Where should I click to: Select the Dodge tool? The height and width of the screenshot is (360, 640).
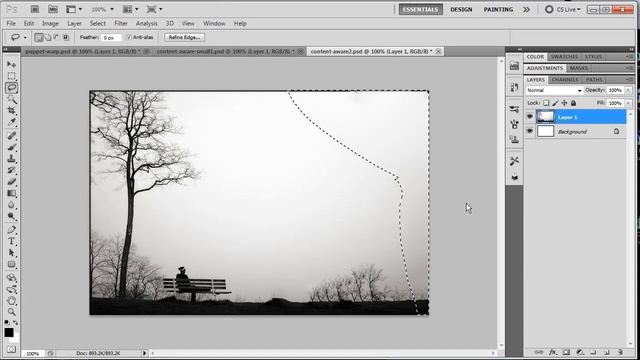click(11, 216)
